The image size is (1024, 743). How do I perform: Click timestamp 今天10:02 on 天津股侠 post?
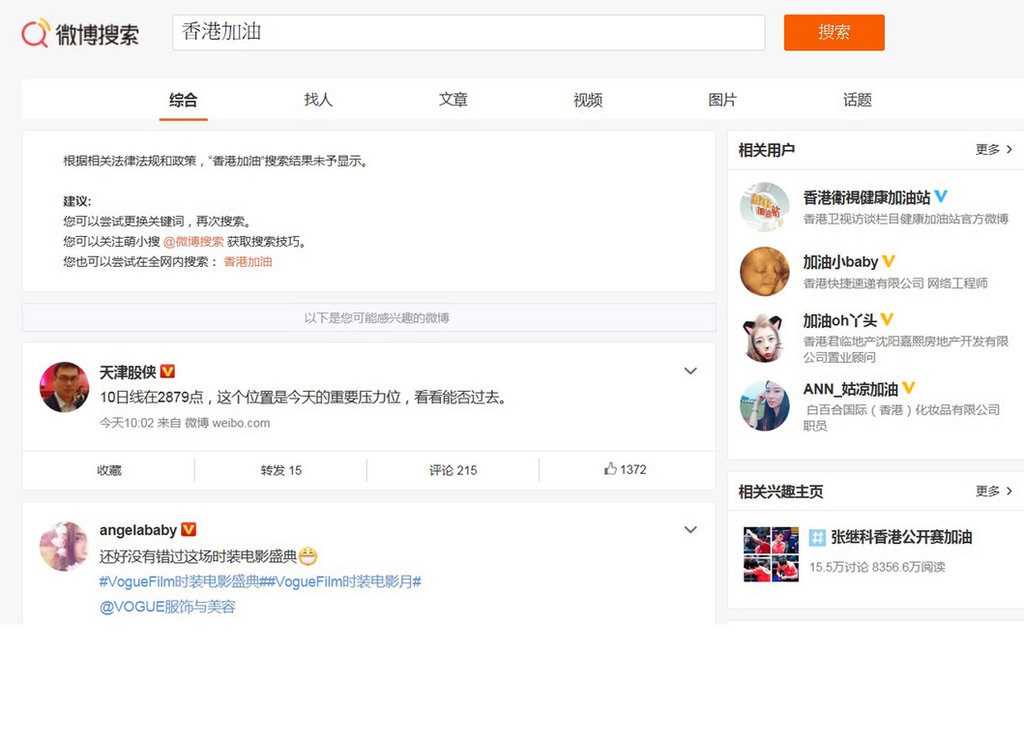[x=127, y=423]
